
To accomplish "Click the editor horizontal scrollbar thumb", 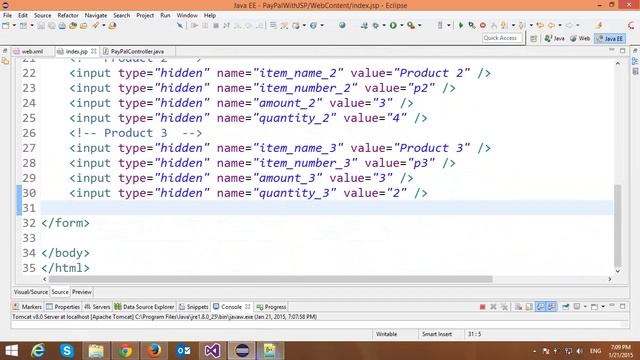I will point(271,279).
